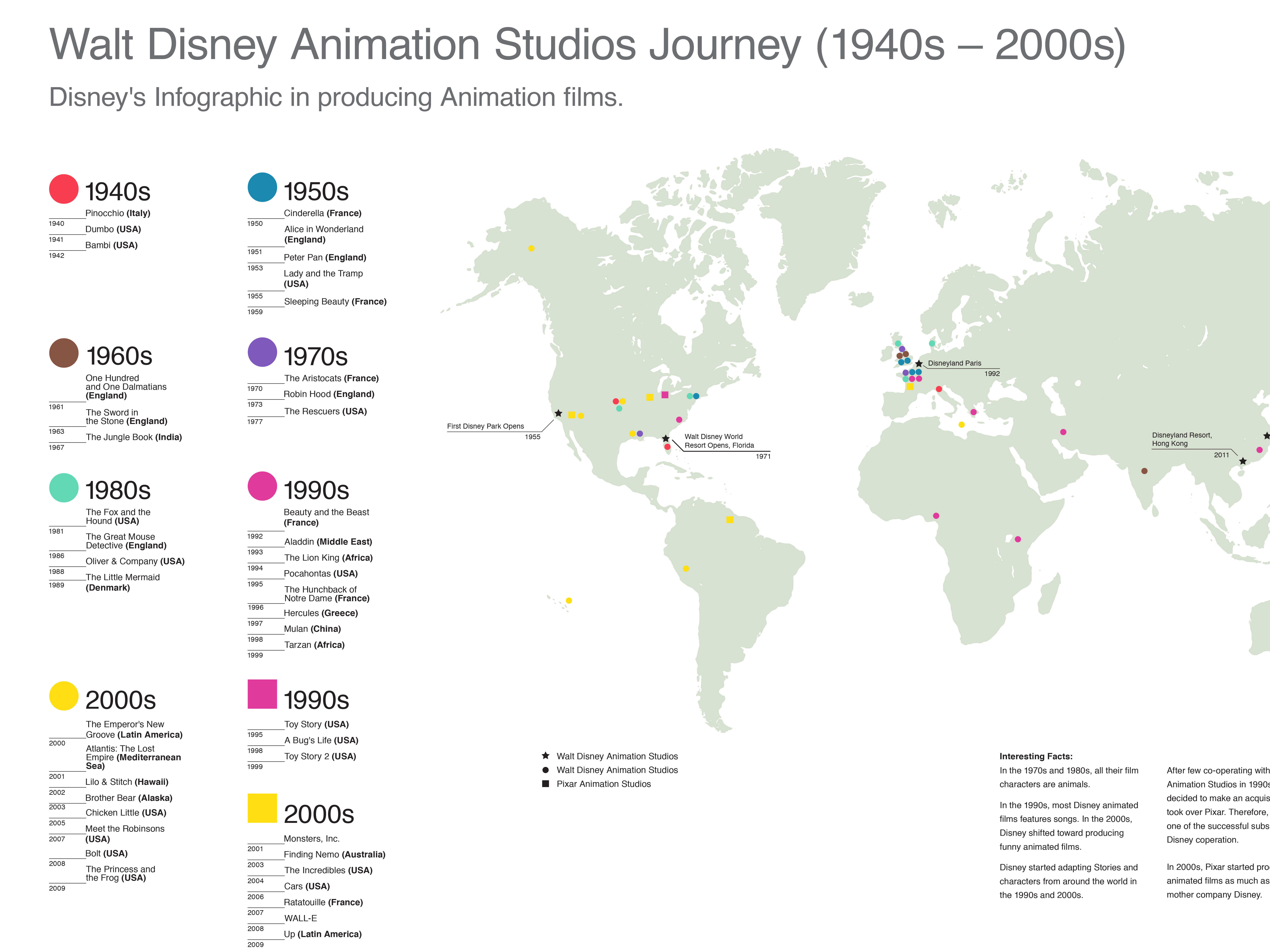Select The Jungle Book (India) entry

(134, 437)
